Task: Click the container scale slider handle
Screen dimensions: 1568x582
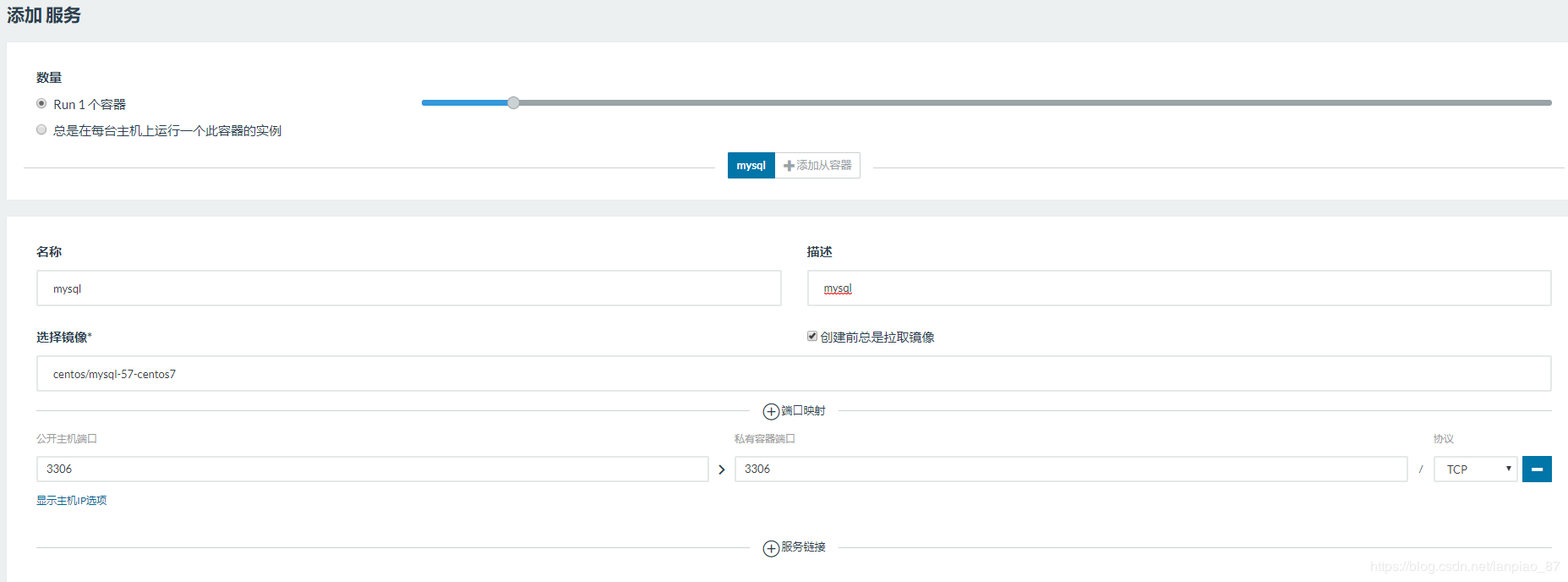Action: [x=513, y=102]
